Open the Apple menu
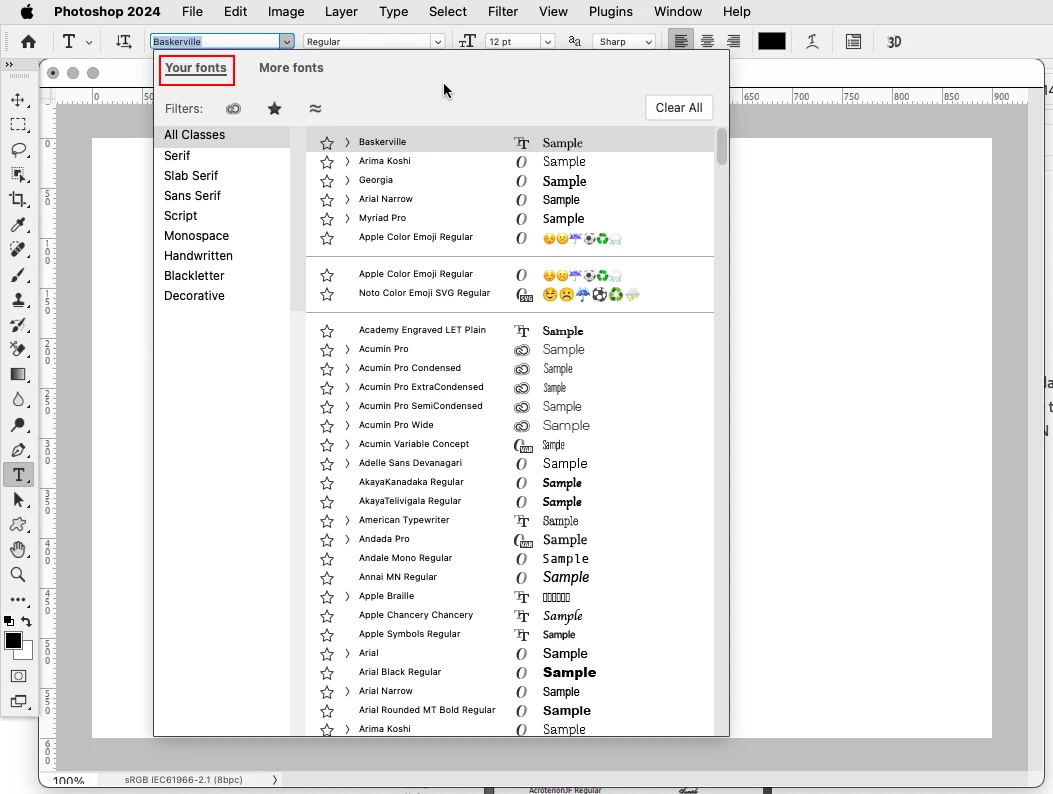The height and width of the screenshot is (794, 1053). pos(27,11)
